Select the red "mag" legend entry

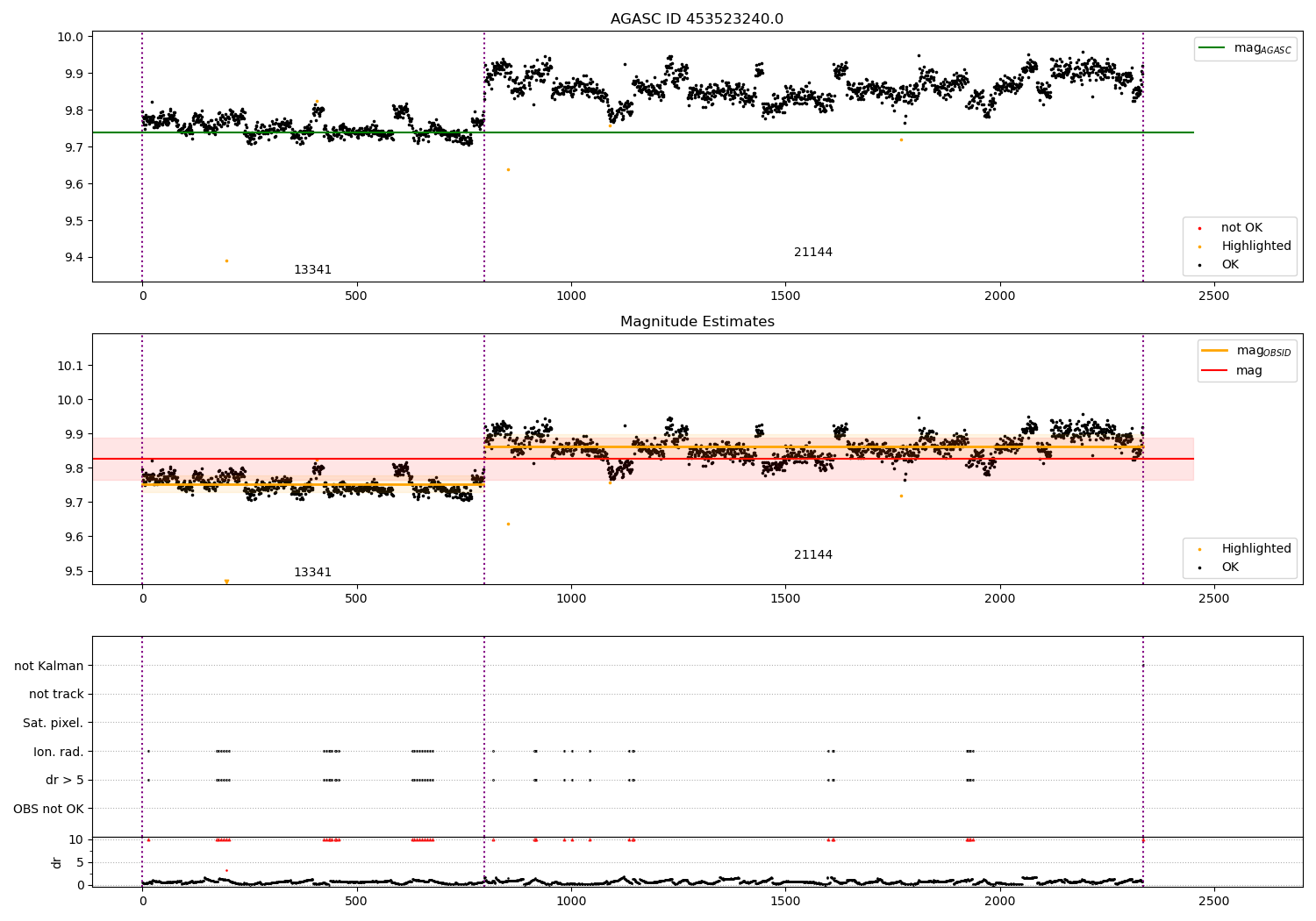[x=1233, y=370]
